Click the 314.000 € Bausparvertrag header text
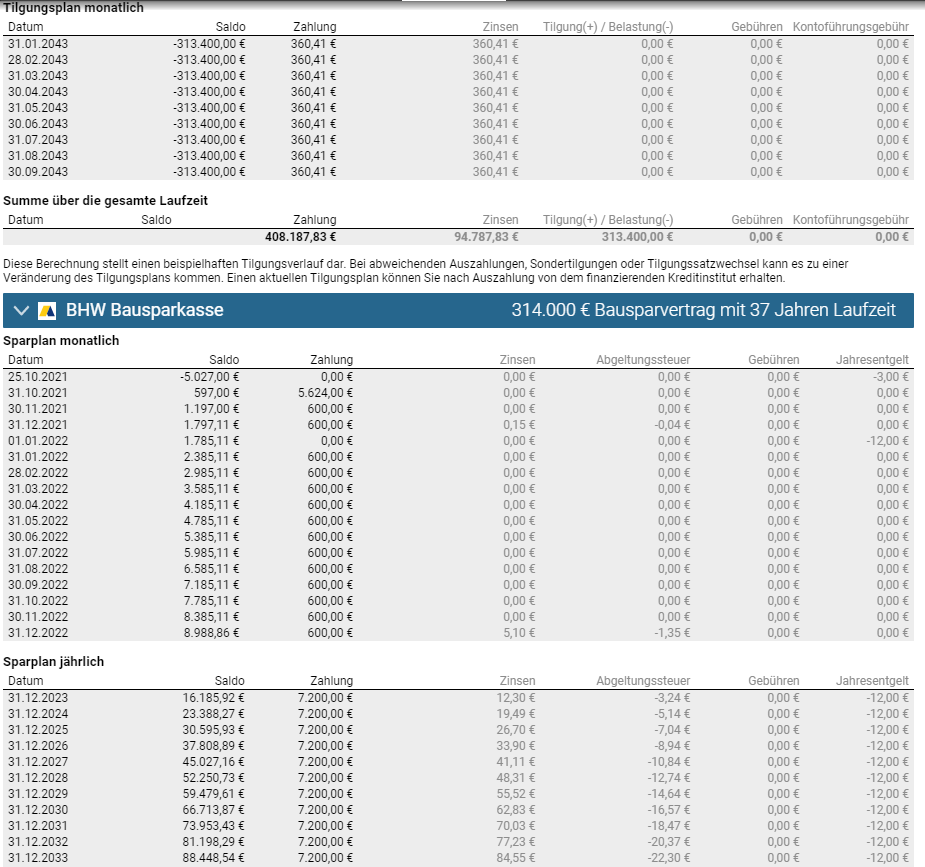 (702, 311)
